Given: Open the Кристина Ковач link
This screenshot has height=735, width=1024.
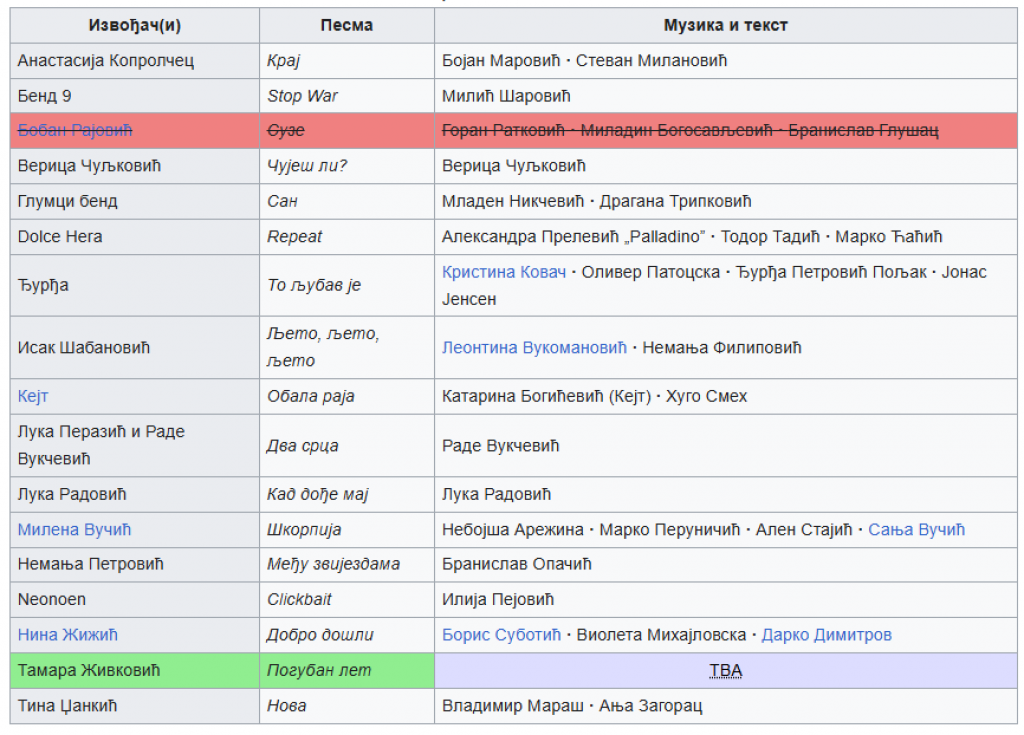Looking at the screenshot, I should 504,272.
